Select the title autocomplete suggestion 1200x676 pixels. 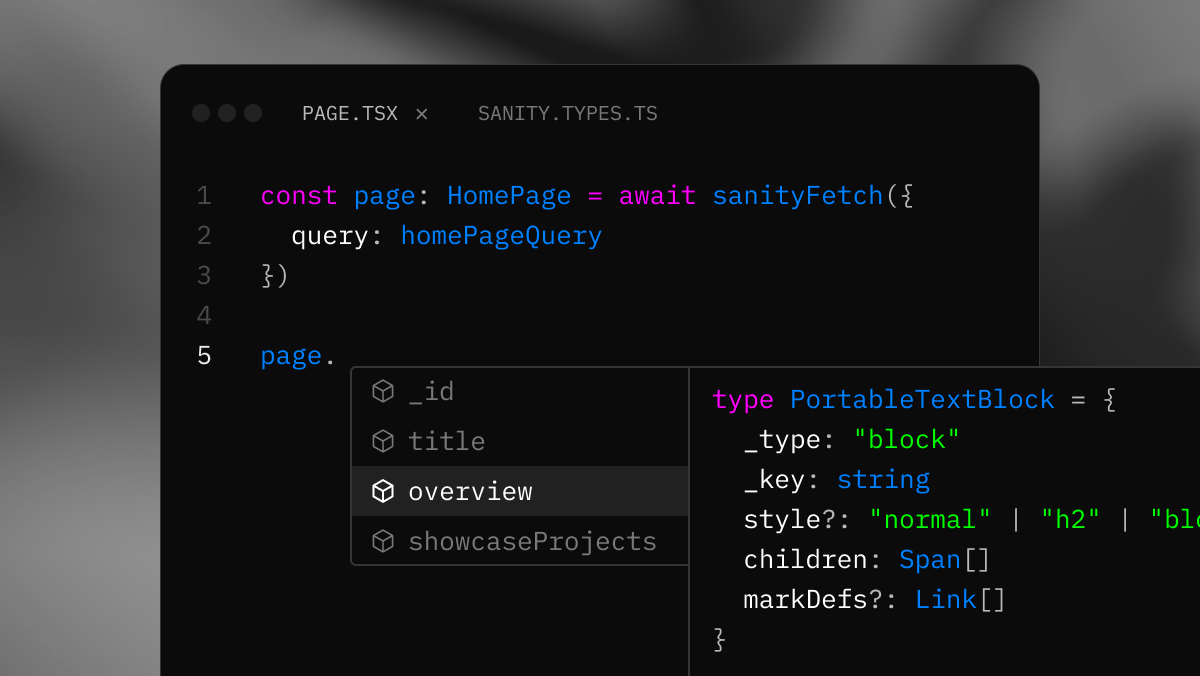[x=520, y=441]
